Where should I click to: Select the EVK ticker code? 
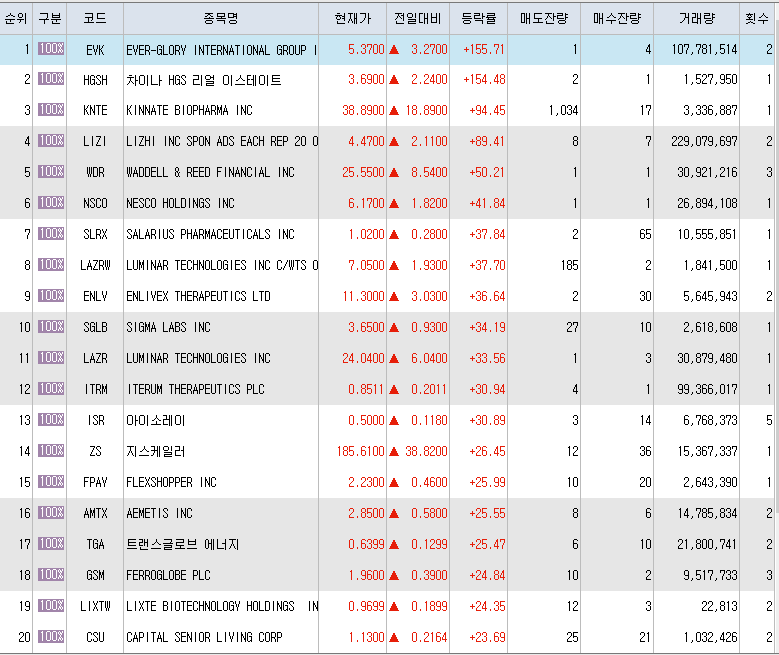click(95, 50)
